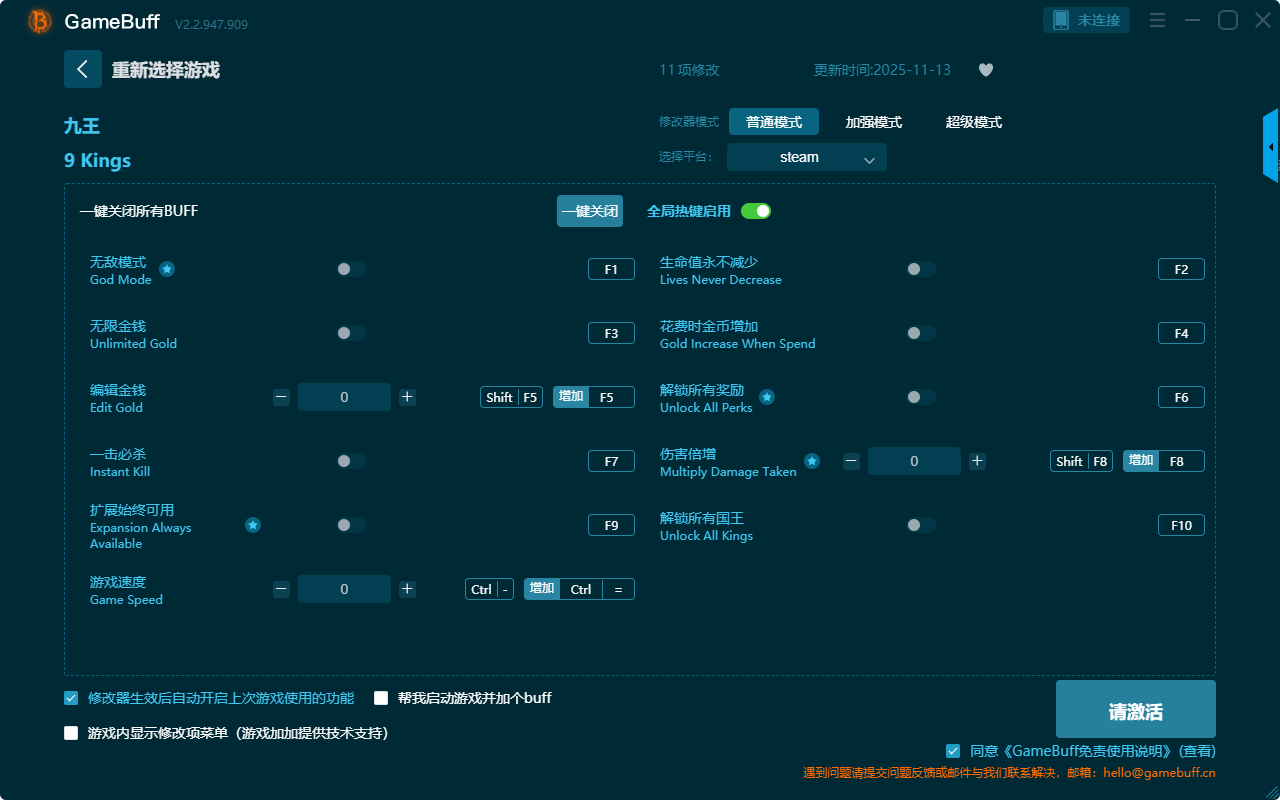Click the 一键关闭 button
The image size is (1280, 800).
590,211
